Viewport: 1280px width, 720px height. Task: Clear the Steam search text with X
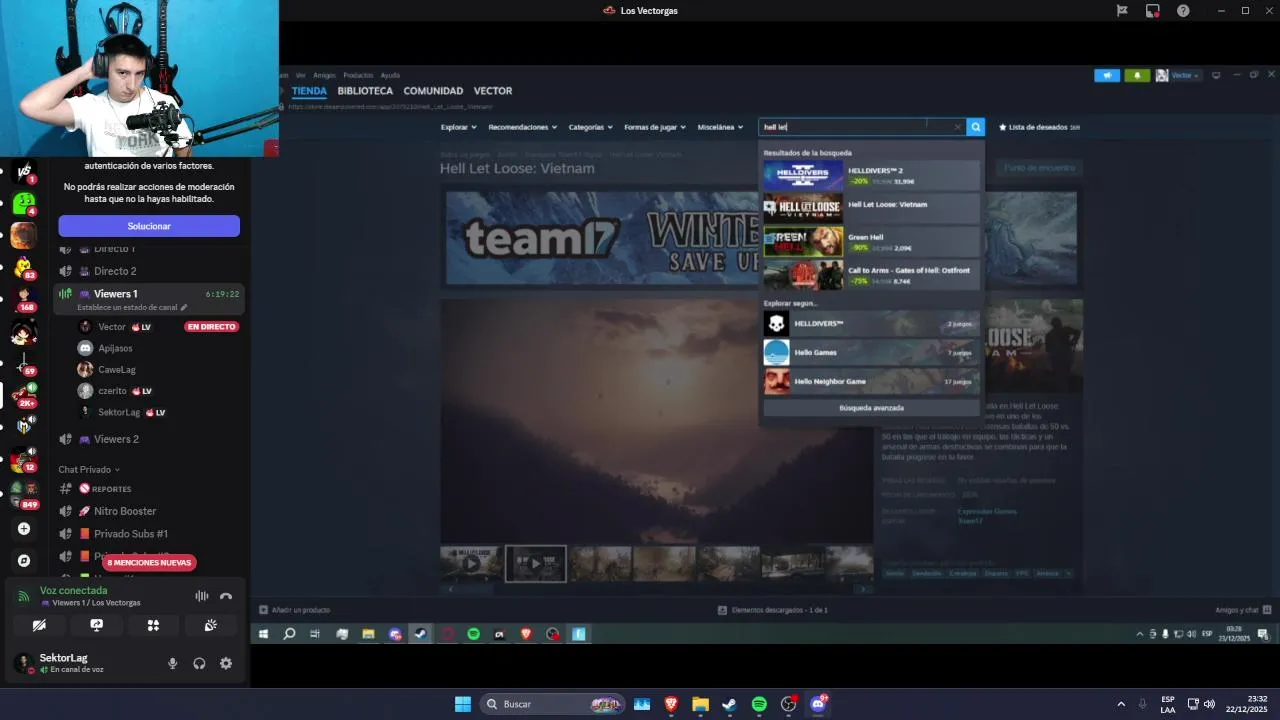[957, 127]
